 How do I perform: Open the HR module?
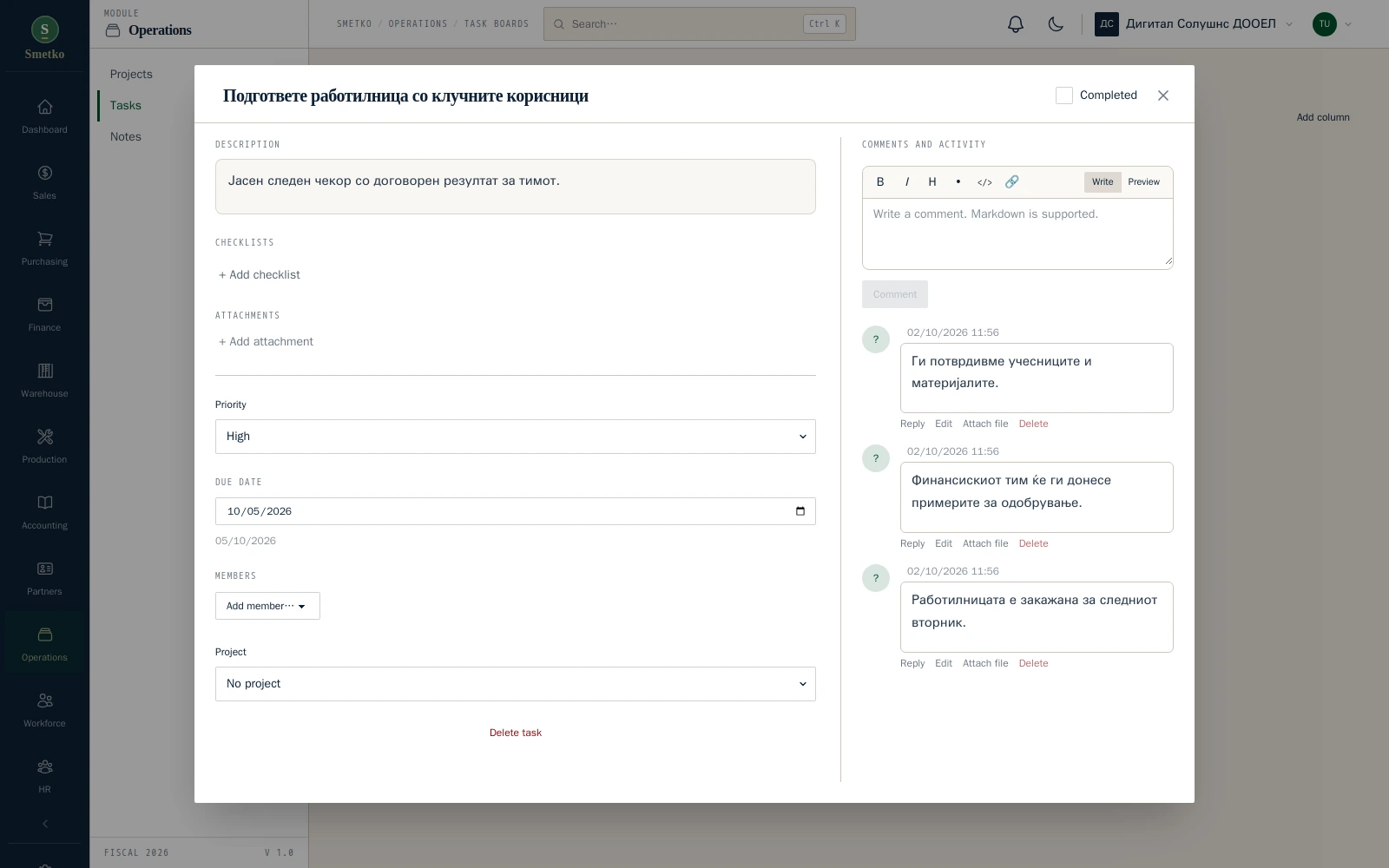pos(44,776)
